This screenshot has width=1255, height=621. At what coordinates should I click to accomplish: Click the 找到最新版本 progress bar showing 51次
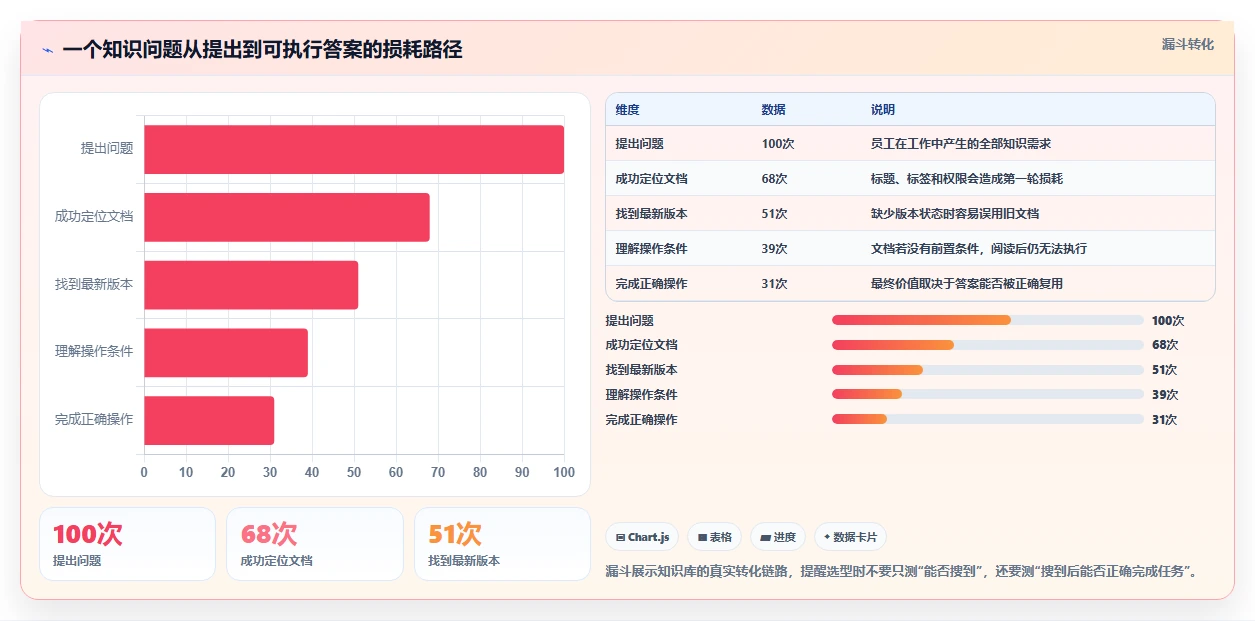987,370
